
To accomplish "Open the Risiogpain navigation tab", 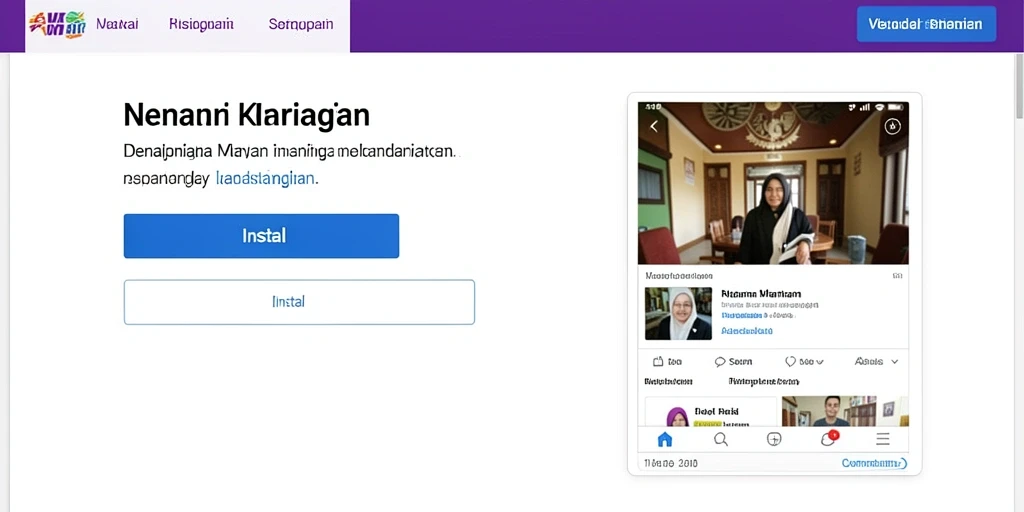I will click(201, 25).
